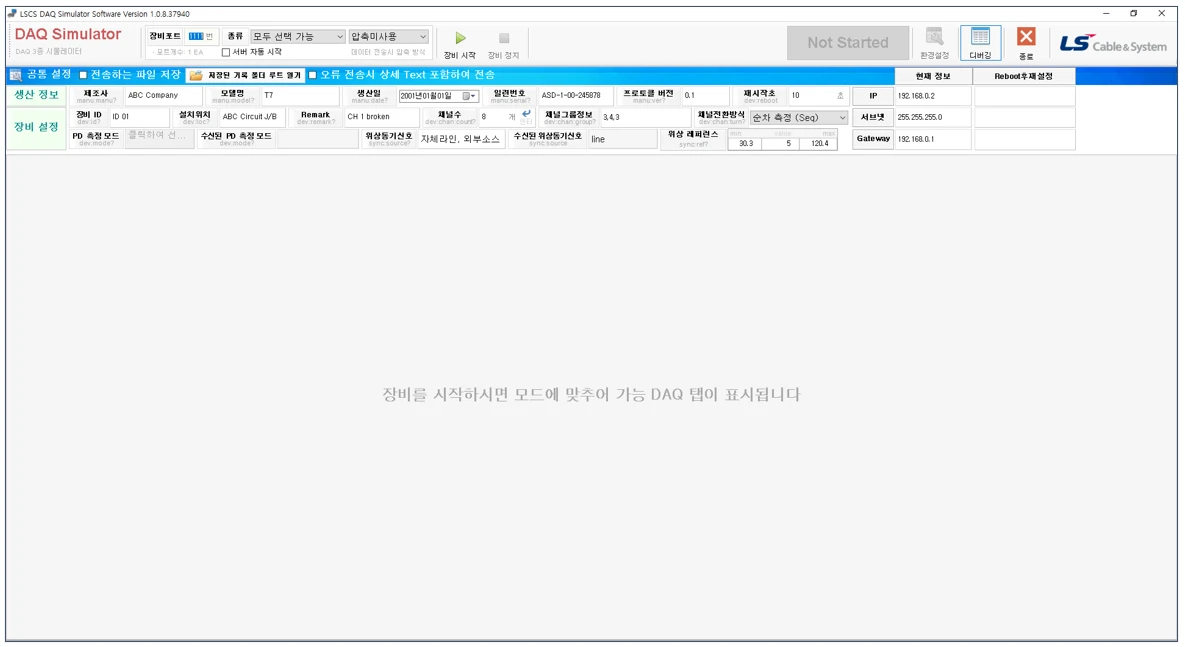Start the device with 장비 시작 play icon
This screenshot has height=647, width=1185.
460,38
